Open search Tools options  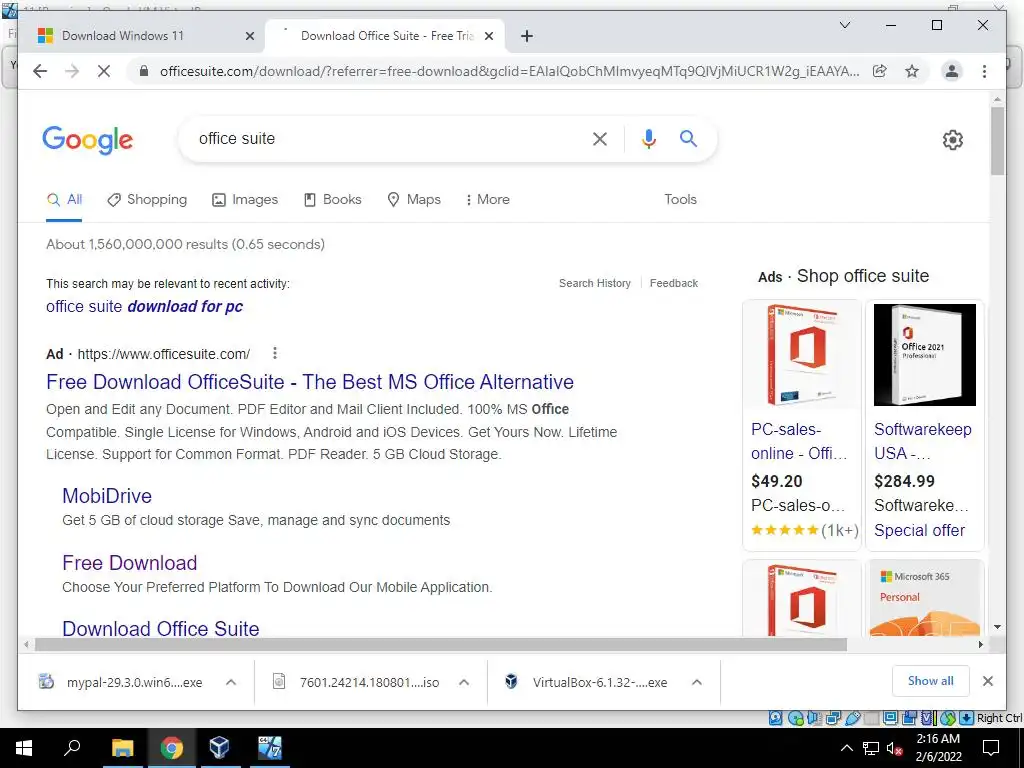click(x=680, y=200)
